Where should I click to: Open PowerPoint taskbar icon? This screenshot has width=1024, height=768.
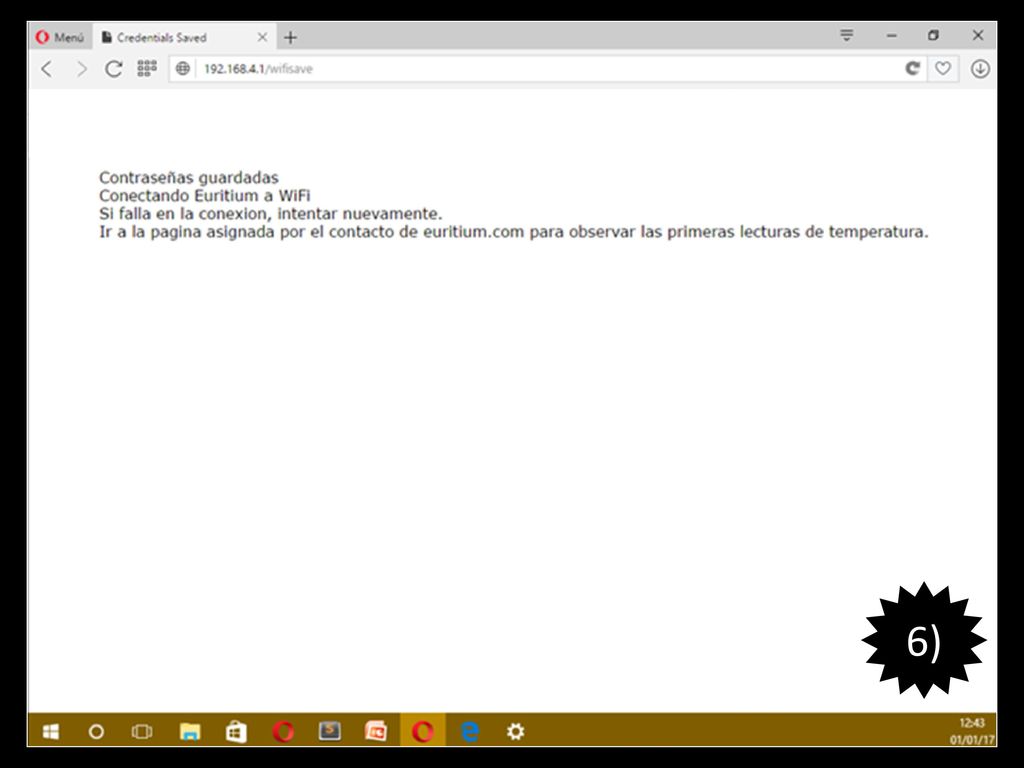tap(376, 731)
